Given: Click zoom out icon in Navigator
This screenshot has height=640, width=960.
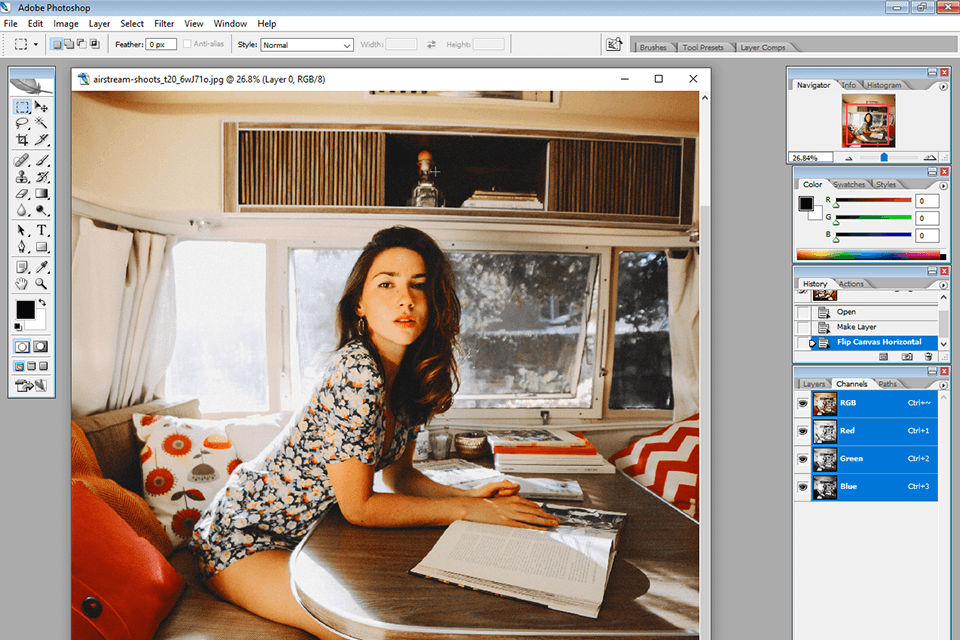Looking at the screenshot, I should (849, 158).
